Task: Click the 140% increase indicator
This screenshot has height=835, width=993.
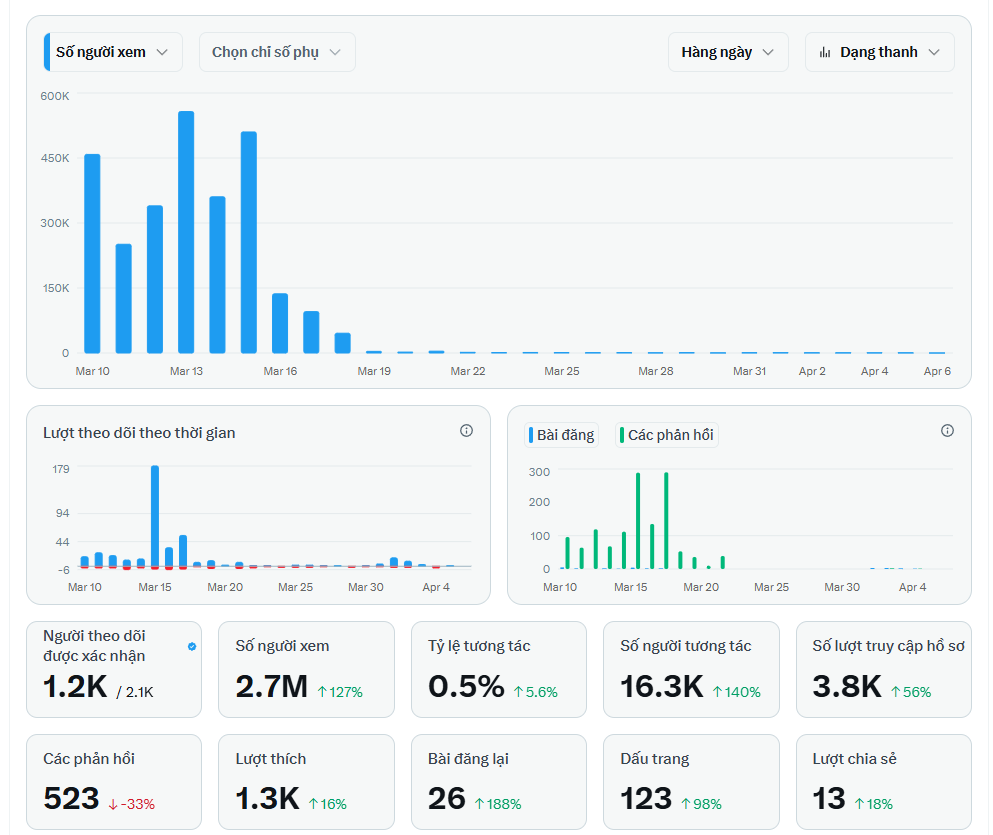Action: (737, 692)
